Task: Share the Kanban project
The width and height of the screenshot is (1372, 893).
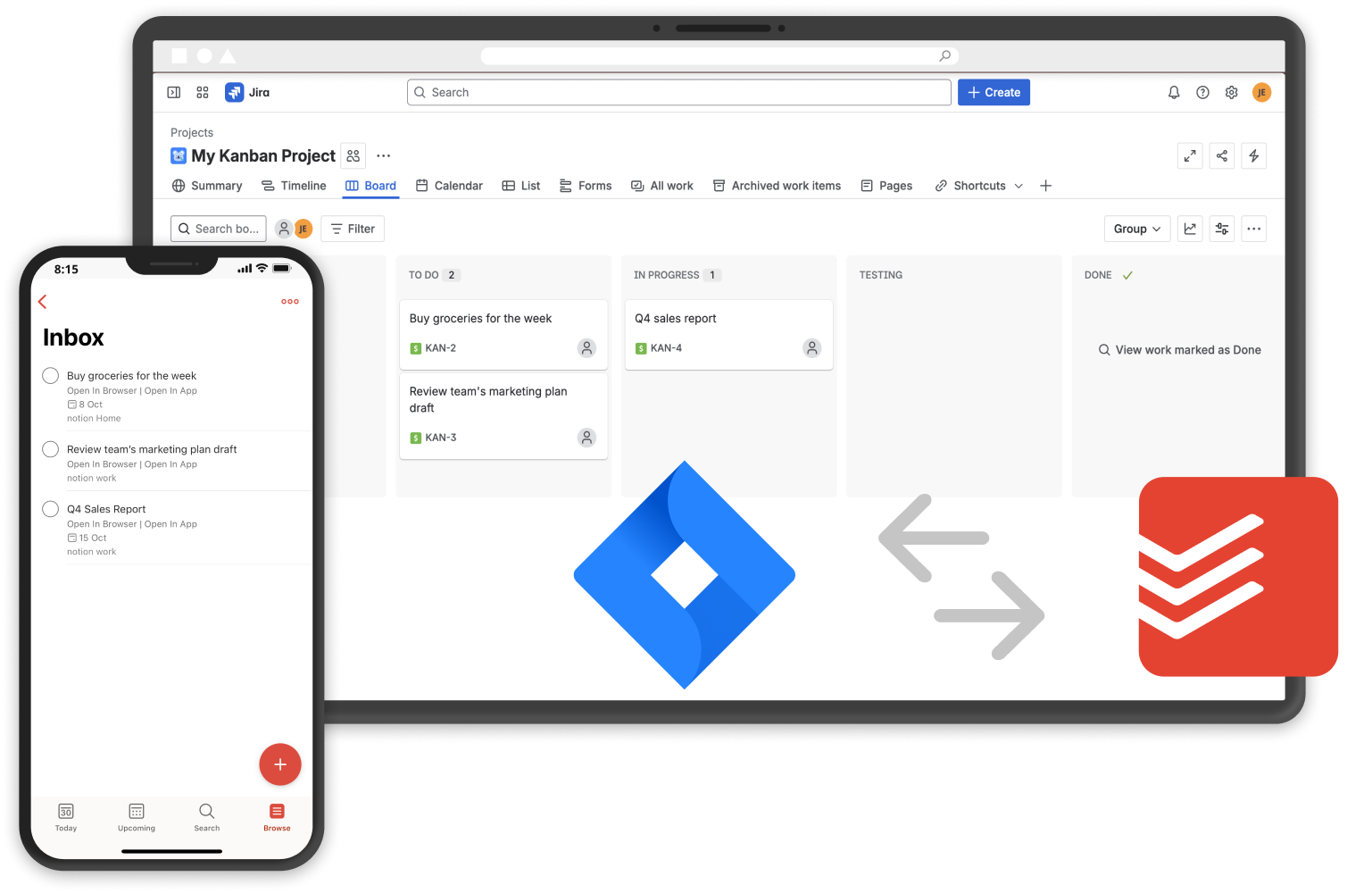Action: tap(1222, 155)
